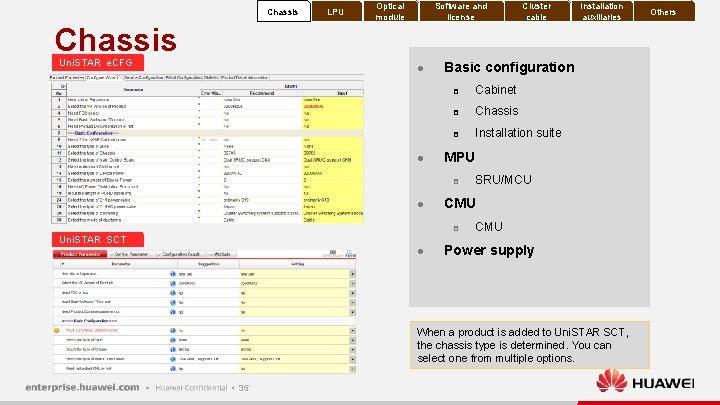Viewport: 720px width, 405px height.
Task: Open Service Configuration tab in eCFG
Action: click(143, 78)
